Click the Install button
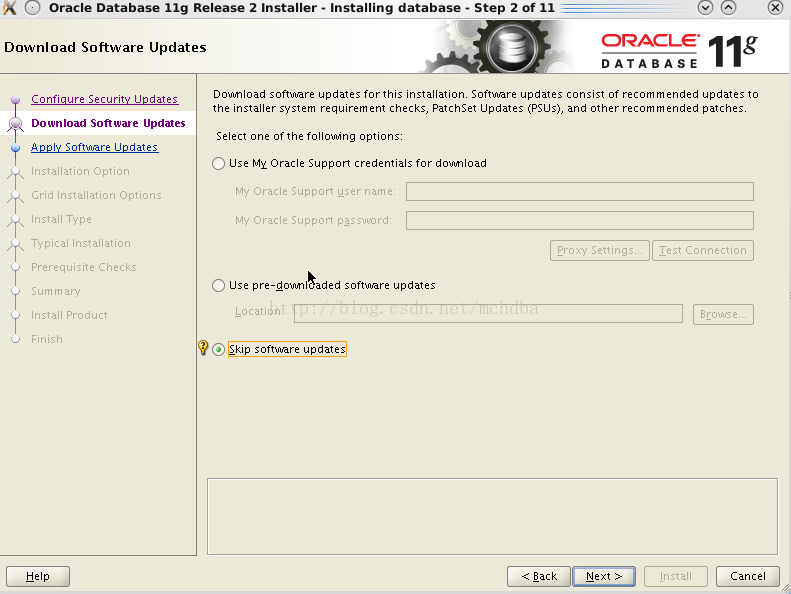Image resolution: width=791 pixels, height=594 pixels. pos(675,576)
